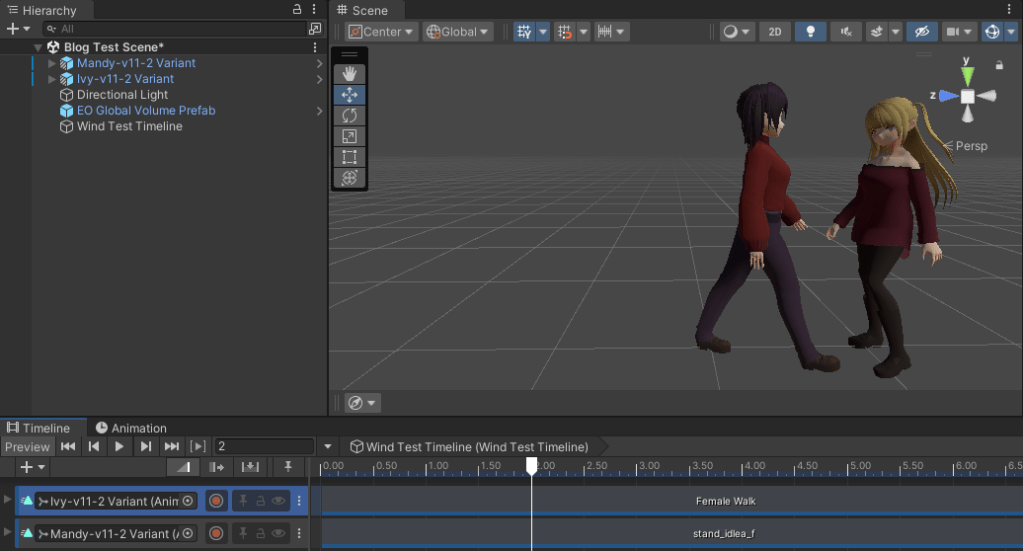The width and height of the screenshot is (1023, 551).
Task: Jump to the start of the timeline
Action: pos(68,446)
